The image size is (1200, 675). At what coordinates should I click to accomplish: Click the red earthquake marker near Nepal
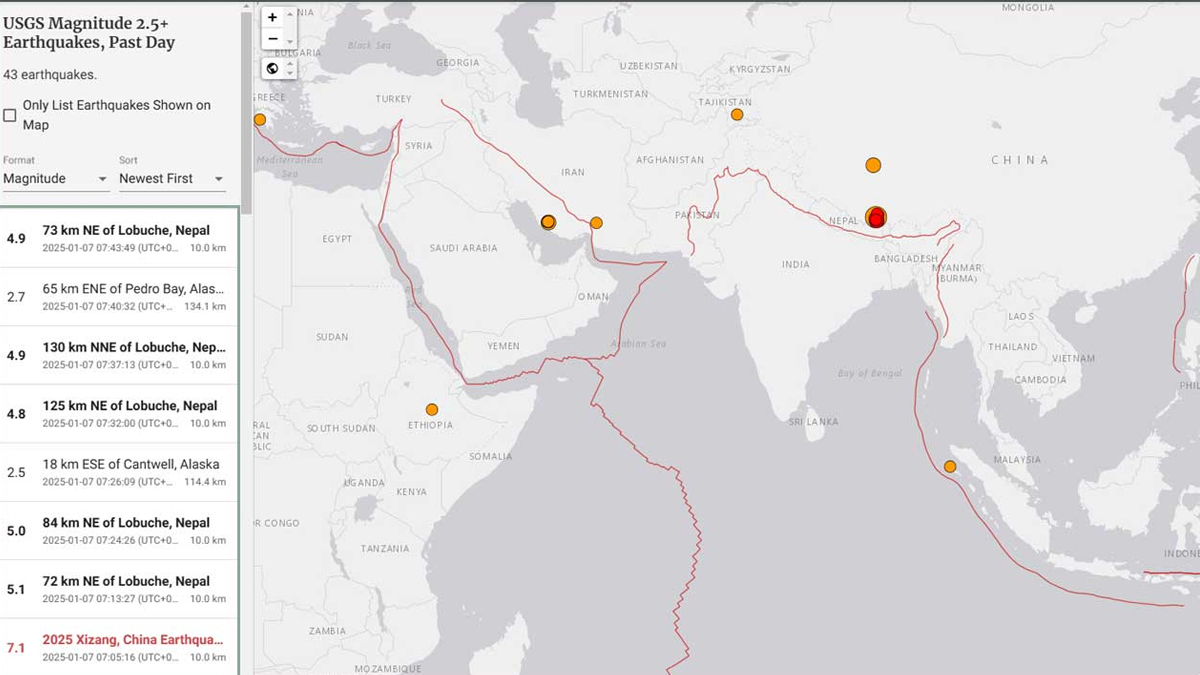(x=877, y=219)
